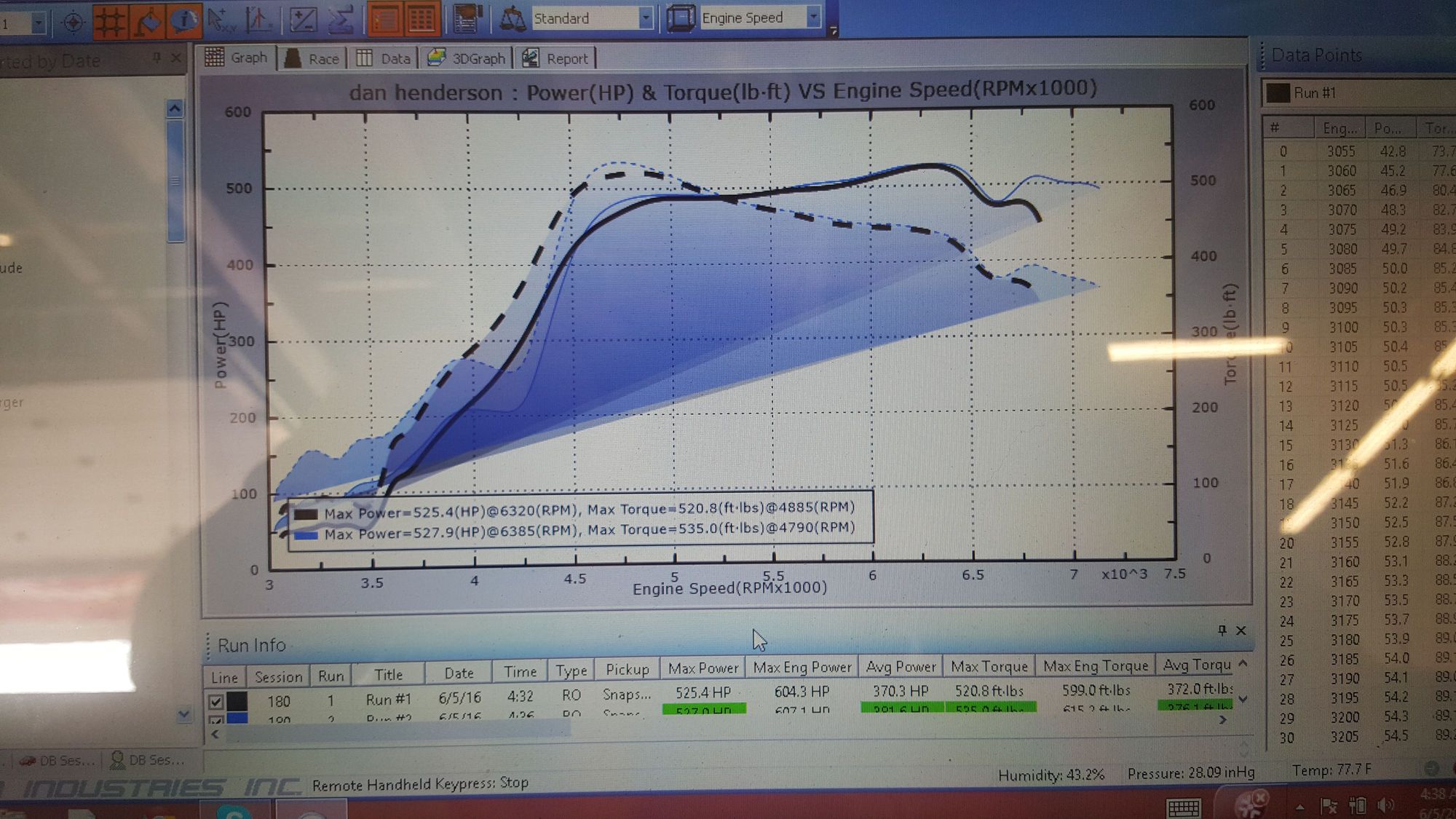Toggle the data grid table icon
Screen dimensions: 1456x819
422,19
